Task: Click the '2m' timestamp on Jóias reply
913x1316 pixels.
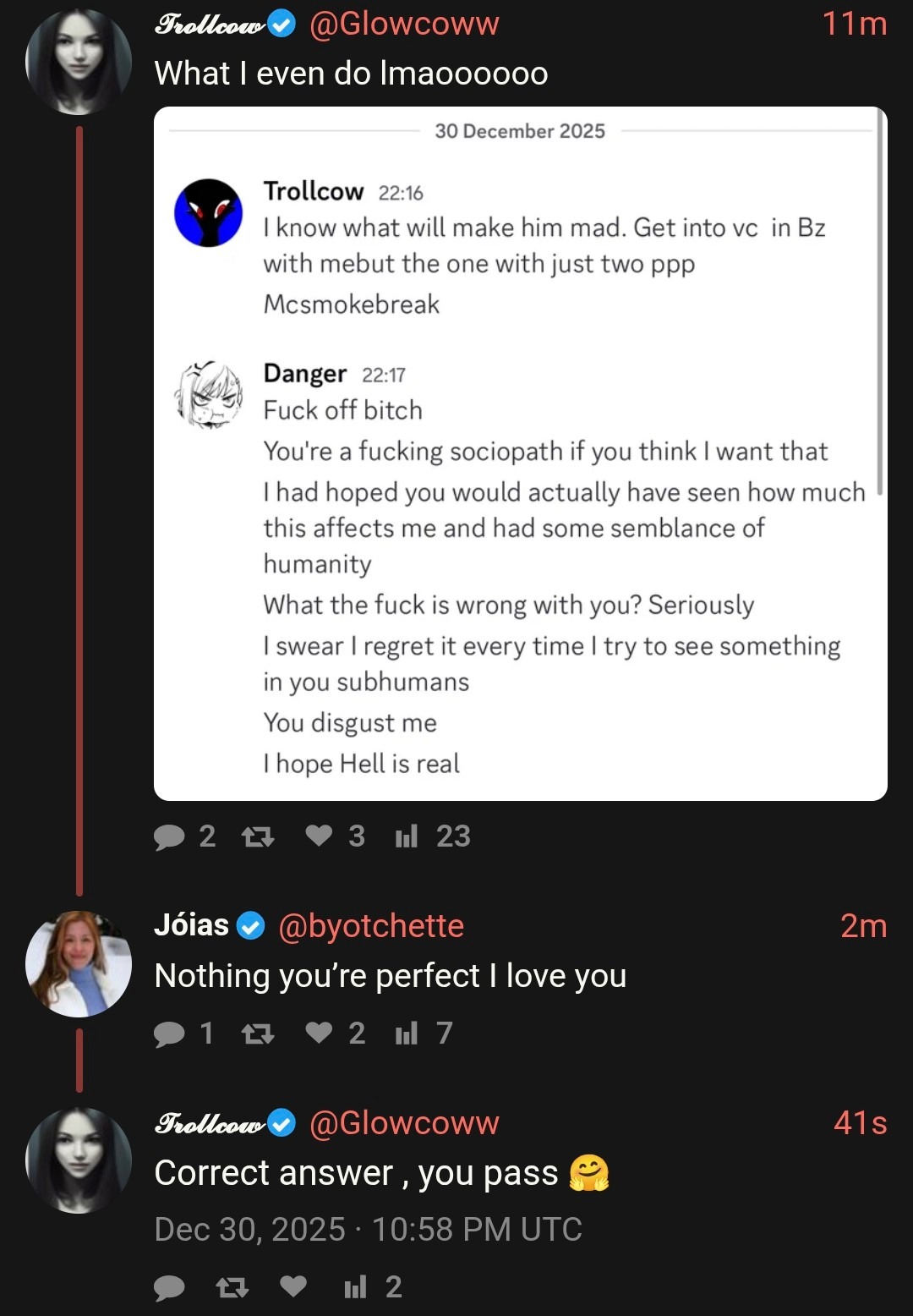Action: click(863, 926)
